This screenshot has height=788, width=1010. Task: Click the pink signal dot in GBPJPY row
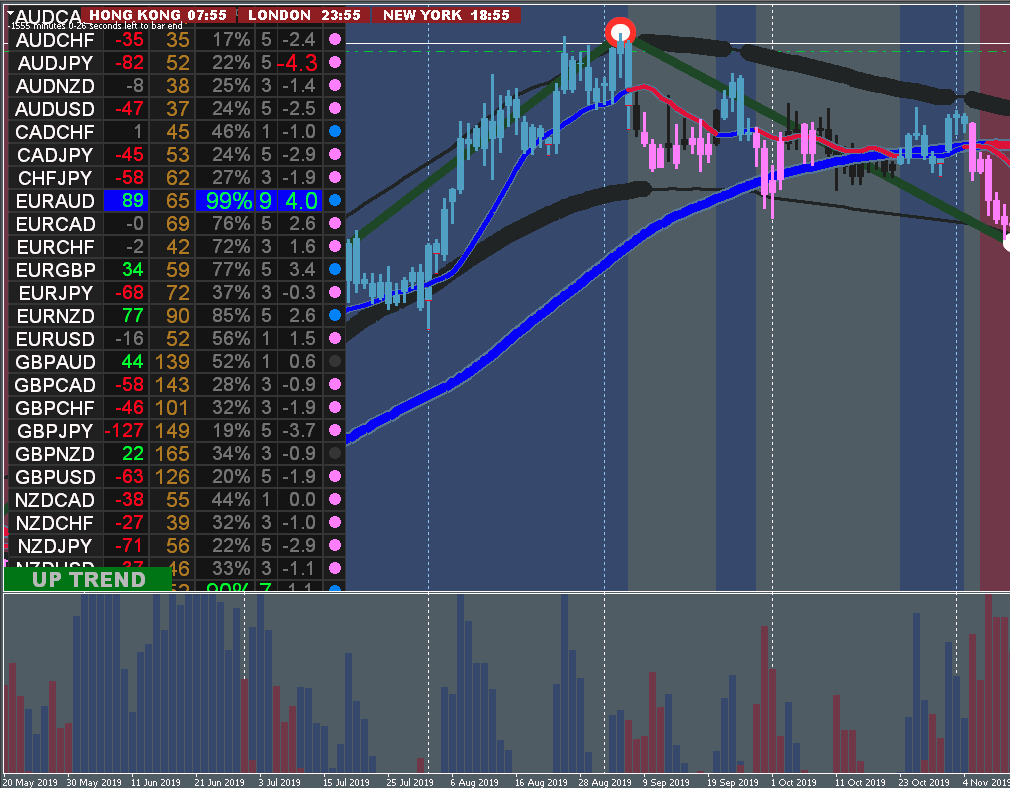(335, 430)
